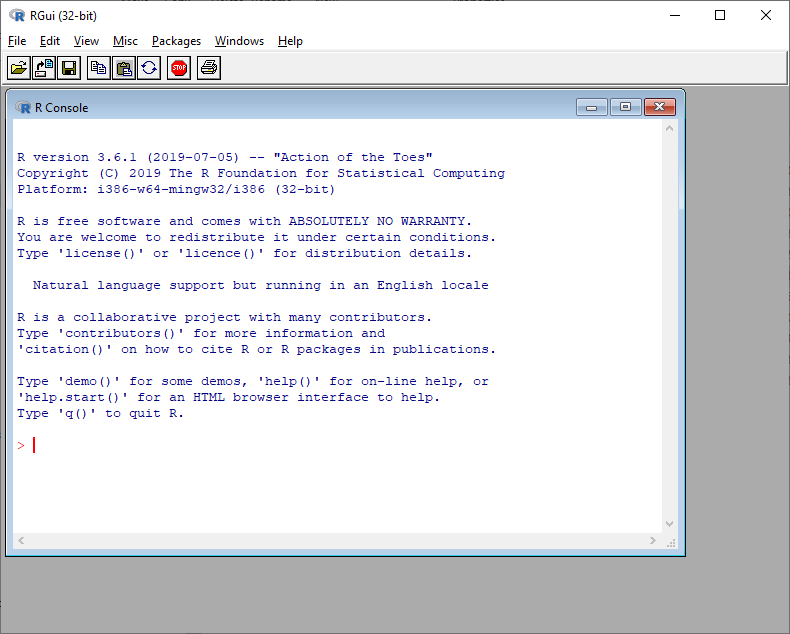Open the Misc menu
This screenshot has height=634, width=790.
(125, 41)
